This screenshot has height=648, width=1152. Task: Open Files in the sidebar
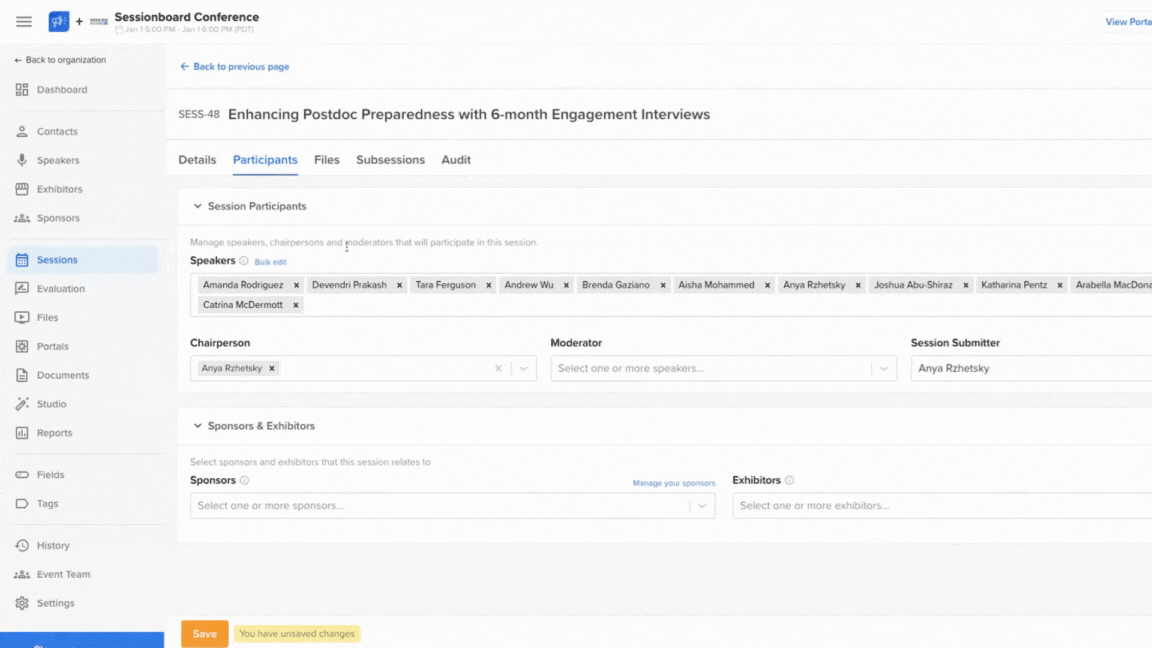[x=47, y=317]
